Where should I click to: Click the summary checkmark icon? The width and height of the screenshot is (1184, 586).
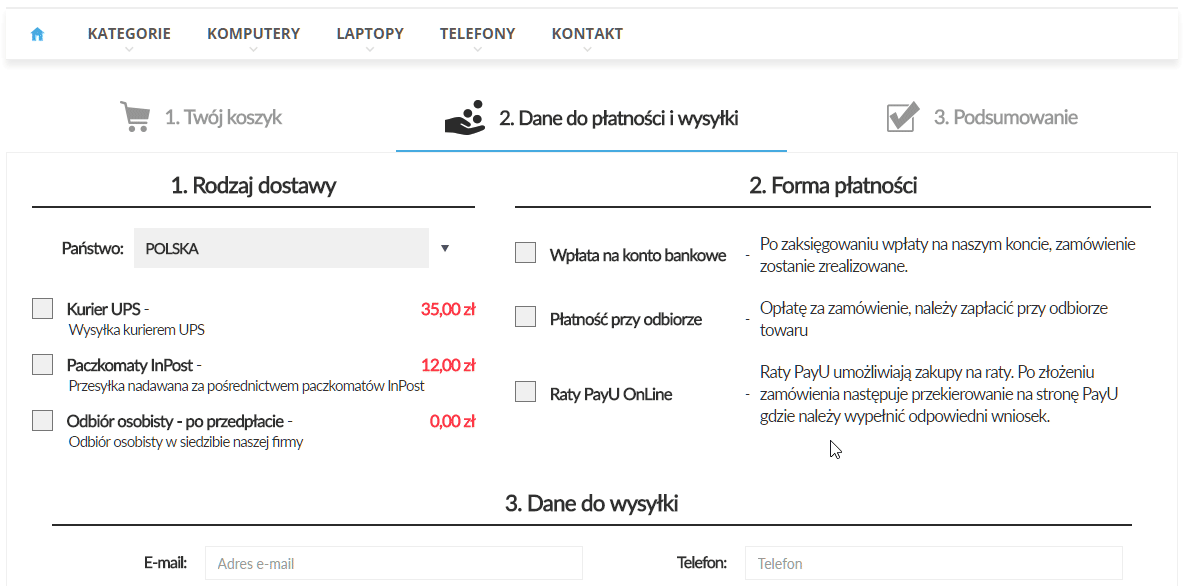[x=902, y=117]
